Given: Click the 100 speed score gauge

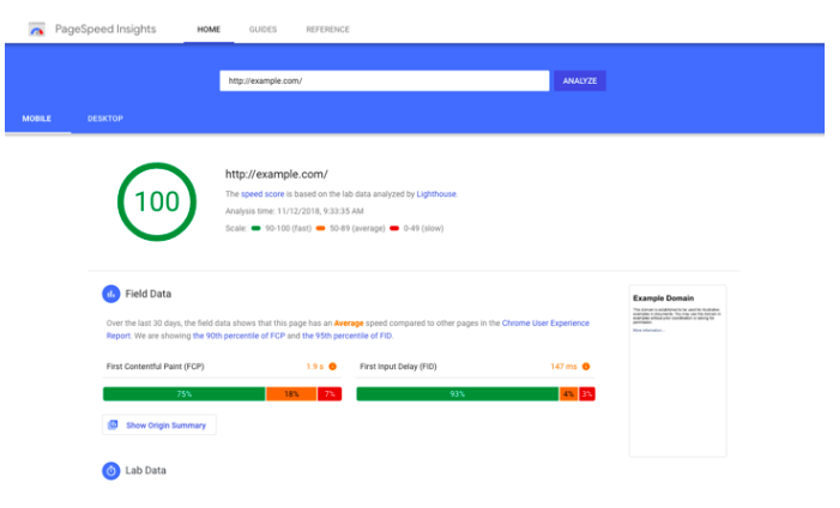Looking at the screenshot, I should point(157,202).
